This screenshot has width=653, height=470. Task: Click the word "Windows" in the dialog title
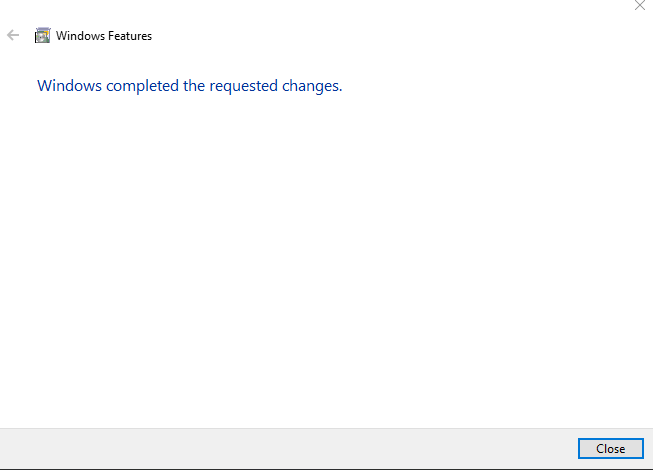(x=79, y=36)
